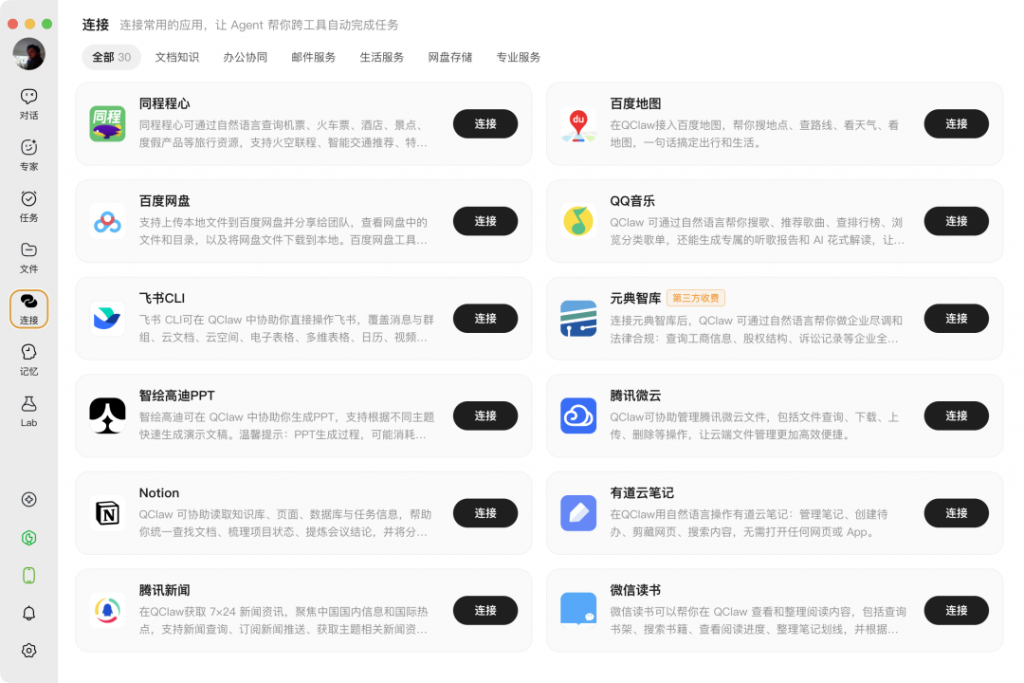Connect the 同程程心 app
The width and height of the screenshot is (1024, 683).
click(x=485, y=123)
